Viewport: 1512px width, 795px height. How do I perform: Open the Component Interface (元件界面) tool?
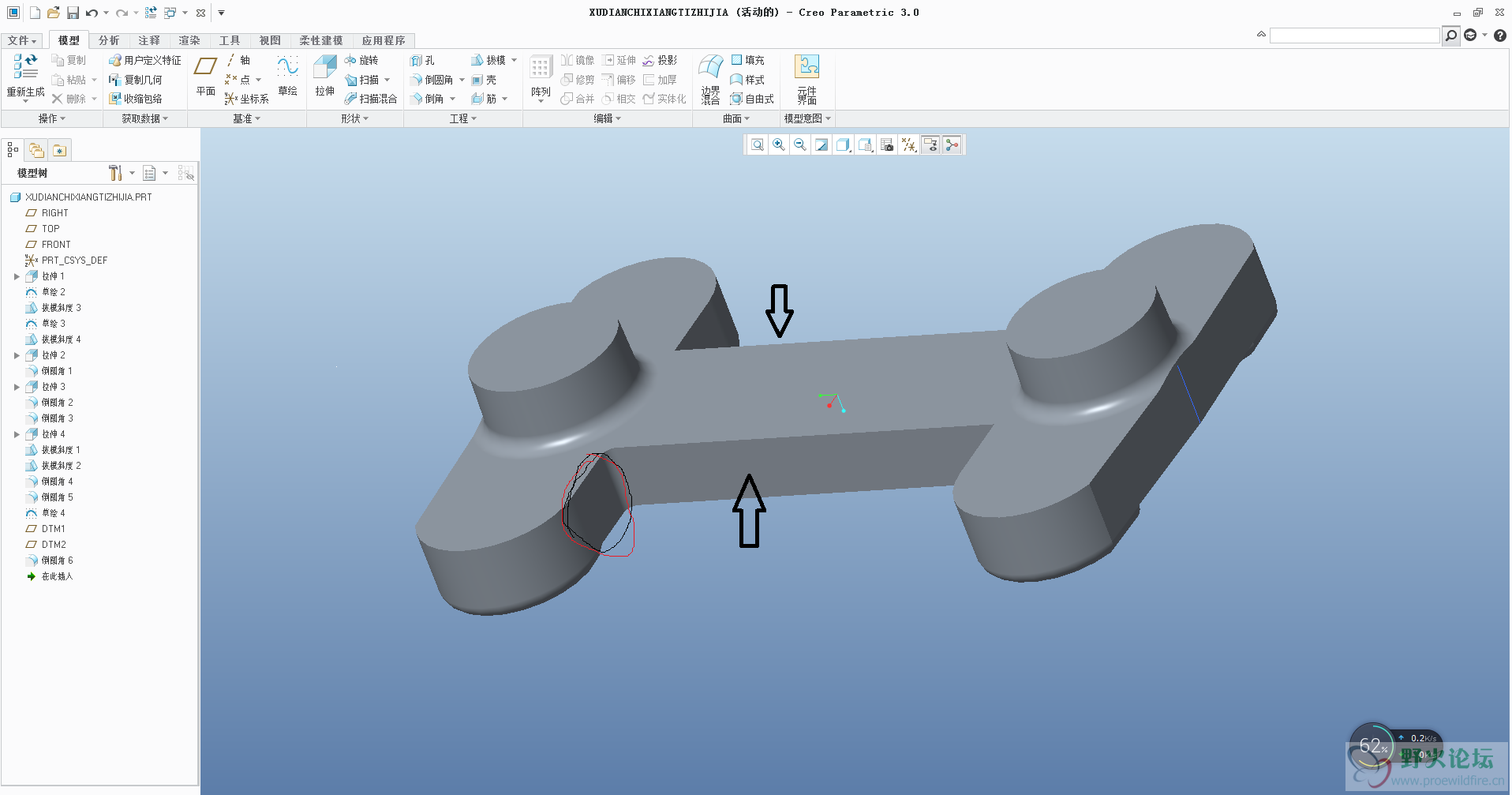[807, 79]
